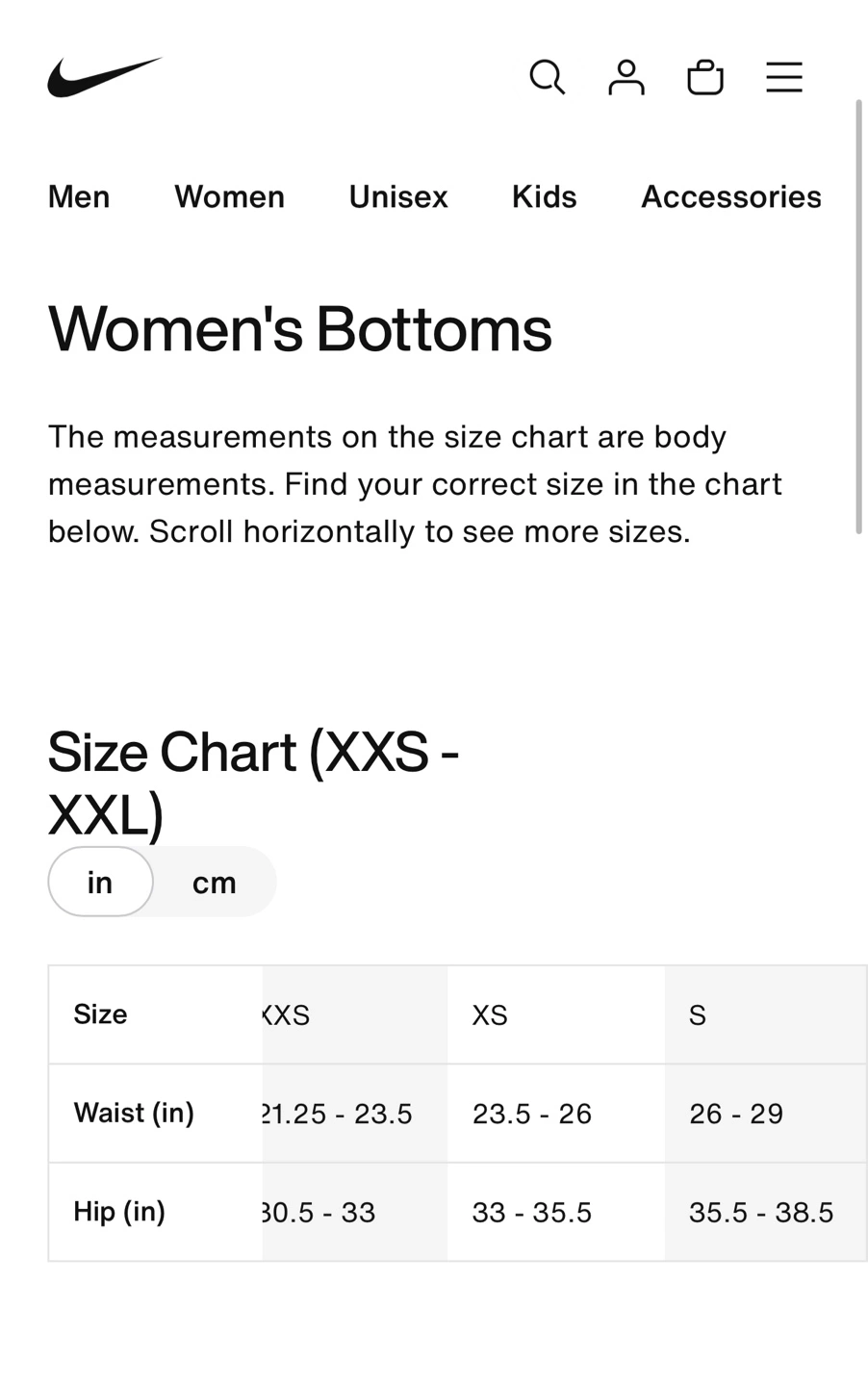868x1386 pixels.
Task: Click the Nike swoosh logo
Action: pyautogui.click(x=104, y=77)
